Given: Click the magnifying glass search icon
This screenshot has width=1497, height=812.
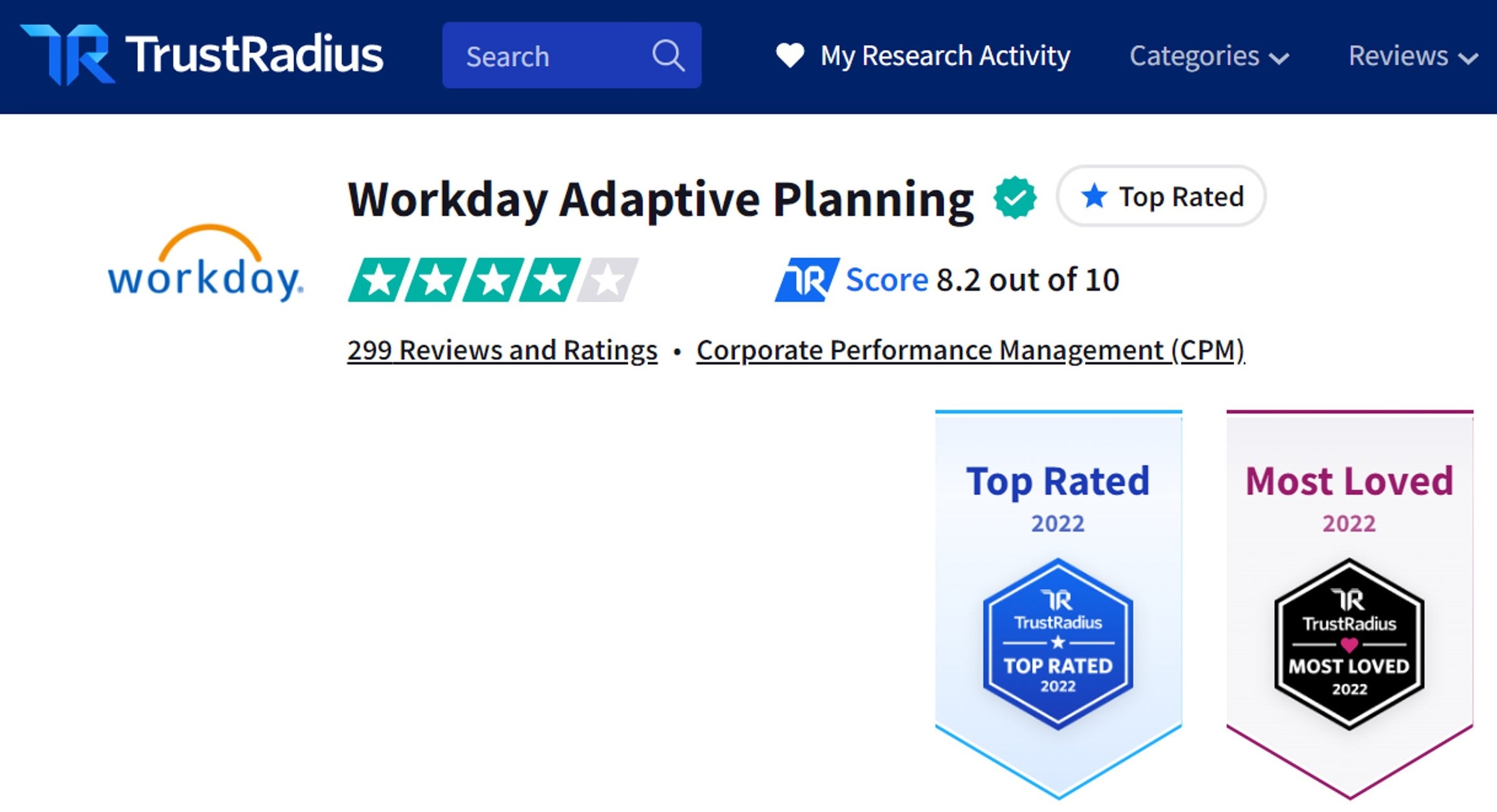Looking at the screenshot, I should point(668,56).
